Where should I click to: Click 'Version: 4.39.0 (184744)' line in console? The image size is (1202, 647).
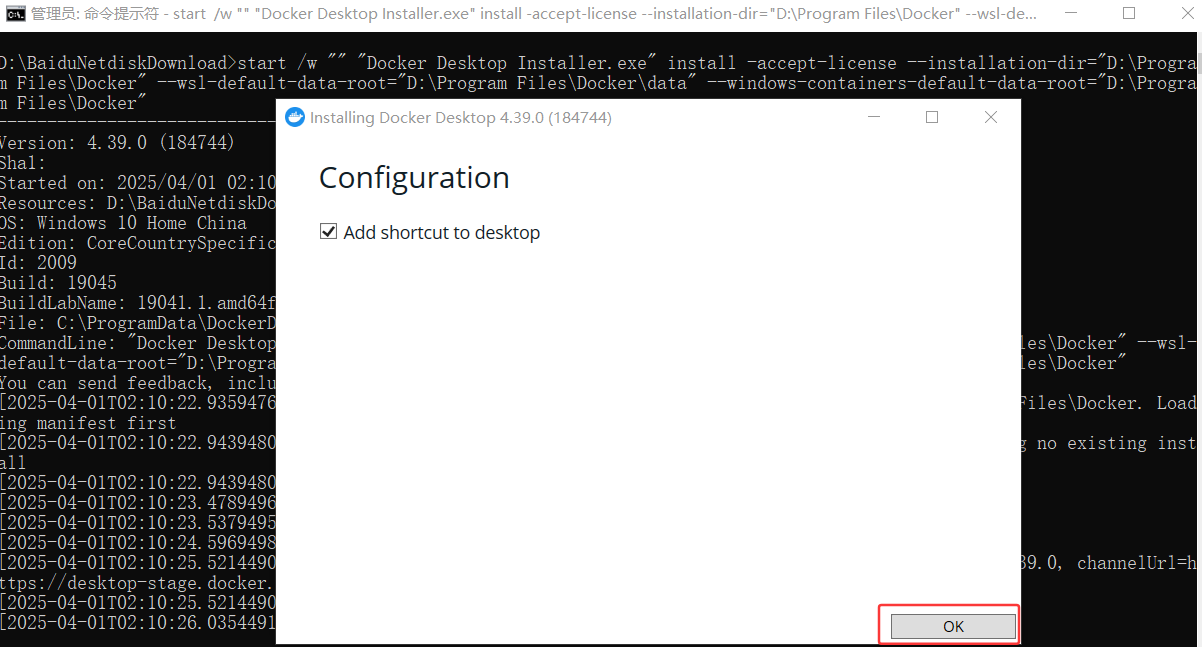pos(117,143)
